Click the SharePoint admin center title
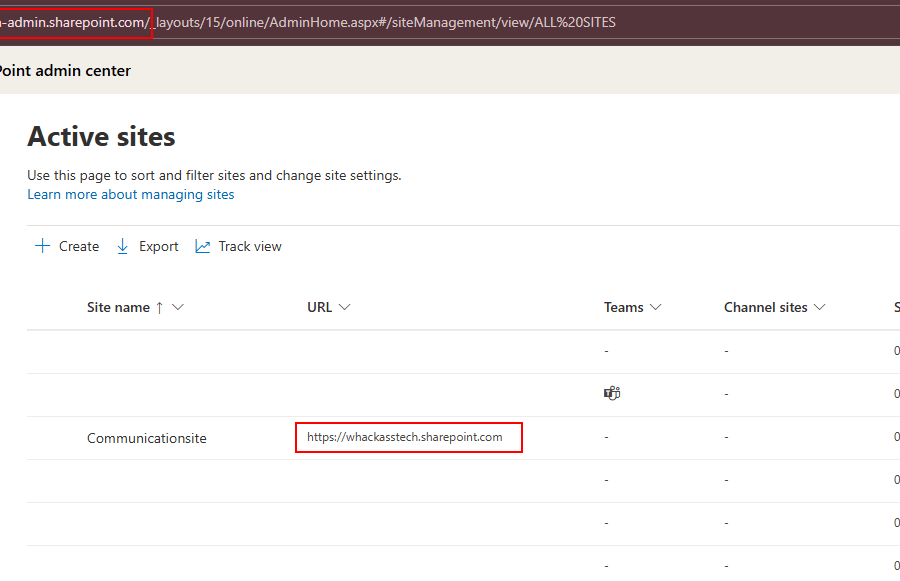 coord(65,71)
